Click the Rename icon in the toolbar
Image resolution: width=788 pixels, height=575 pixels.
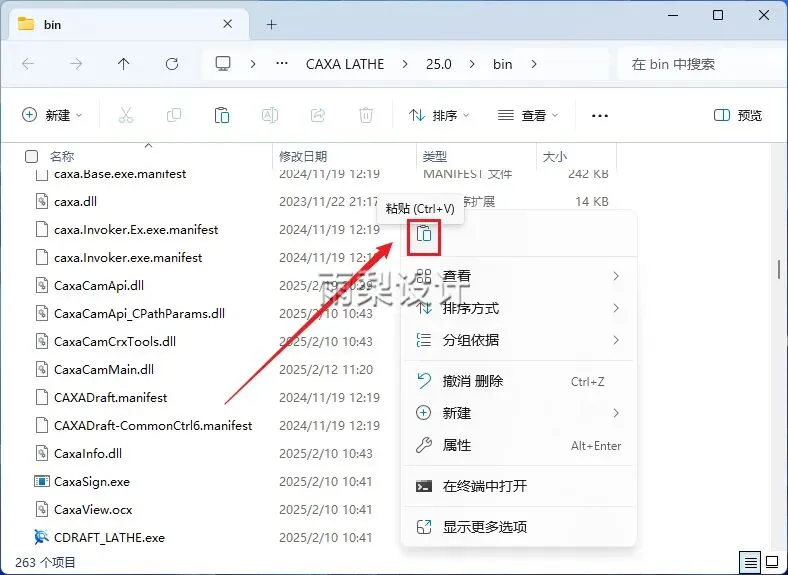[270, 116]
